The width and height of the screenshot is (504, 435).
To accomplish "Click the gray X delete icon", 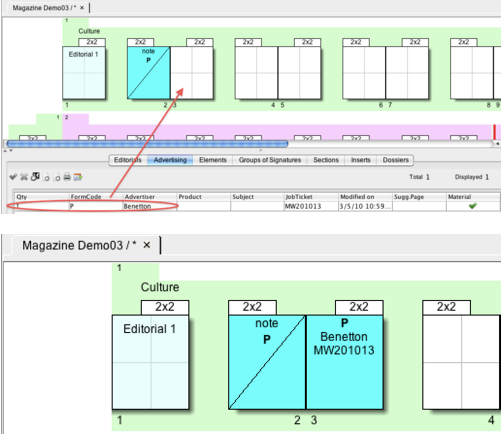I will 24,177.
